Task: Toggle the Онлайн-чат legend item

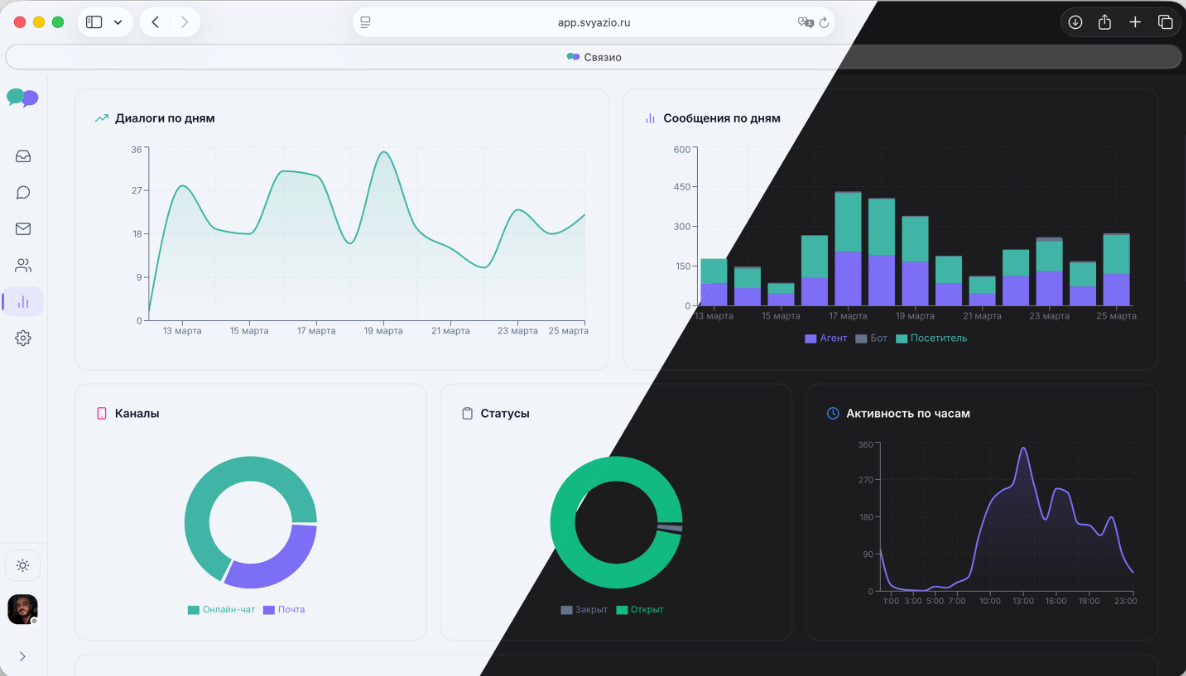Action: (222, 609)
